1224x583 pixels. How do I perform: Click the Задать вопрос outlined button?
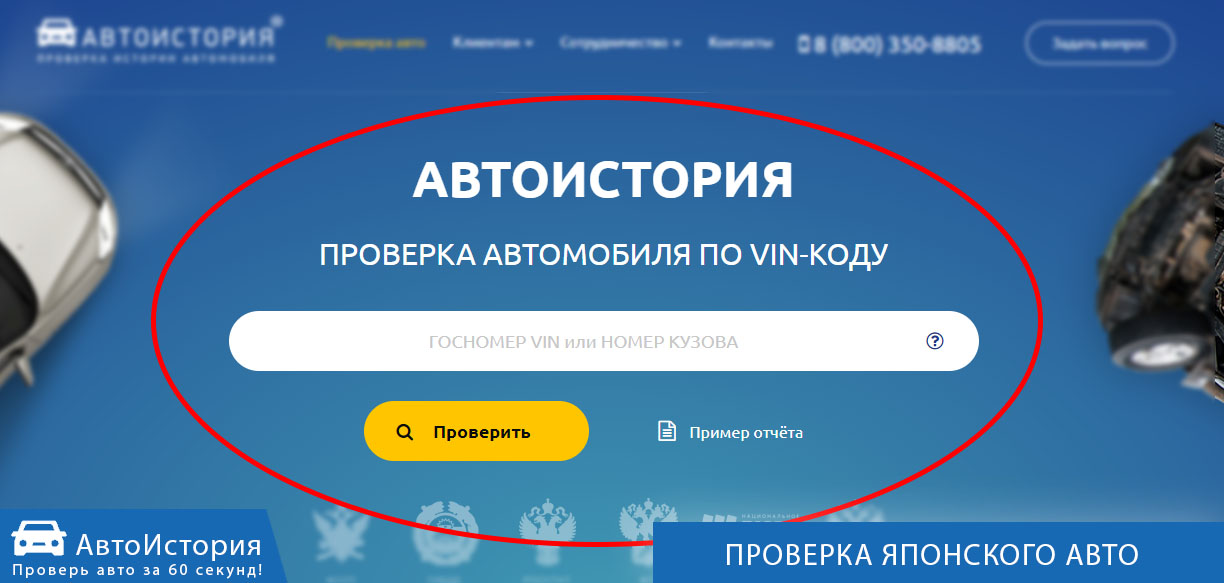1099,44
